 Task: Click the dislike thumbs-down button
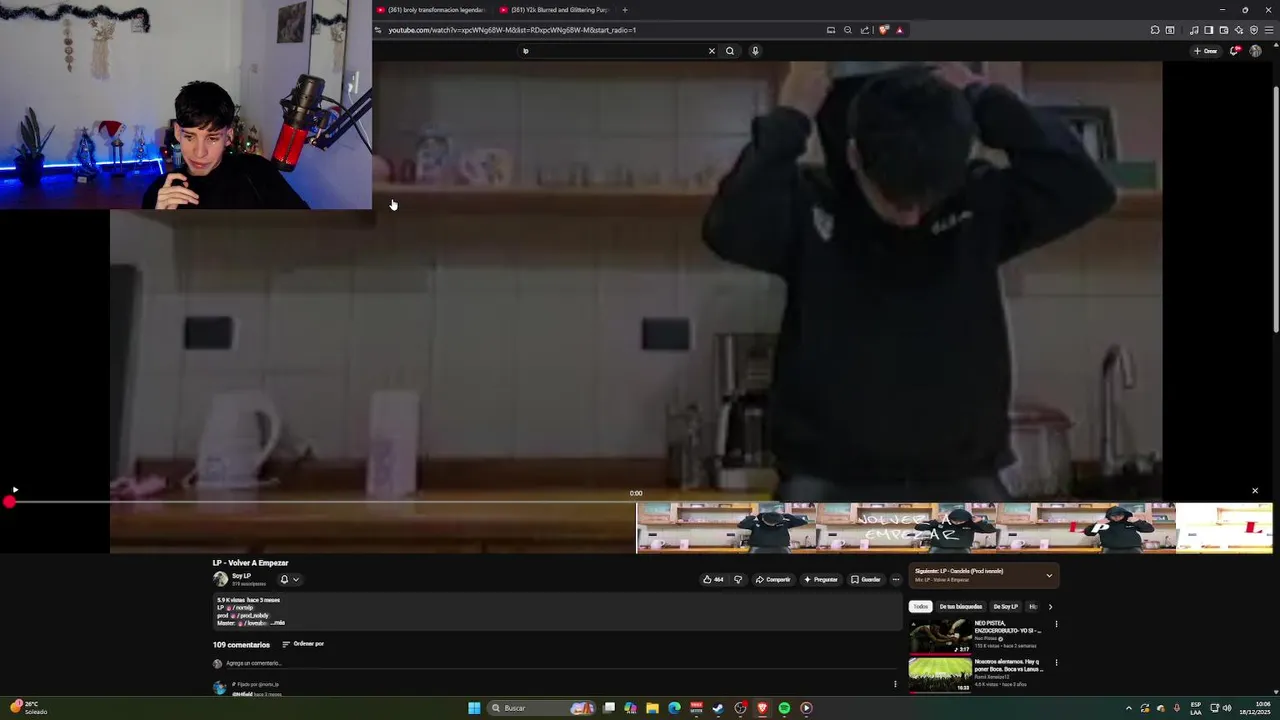[x=738, y=579]
